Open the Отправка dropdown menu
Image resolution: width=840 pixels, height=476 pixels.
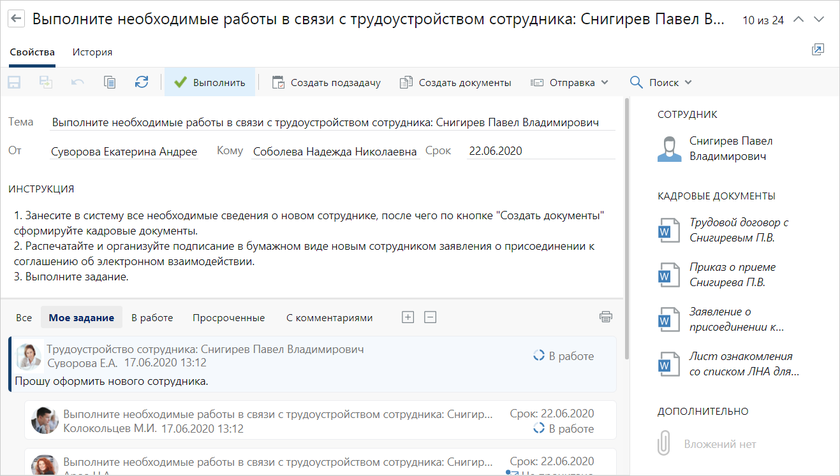pyautogui.click(x=569, y=82)
